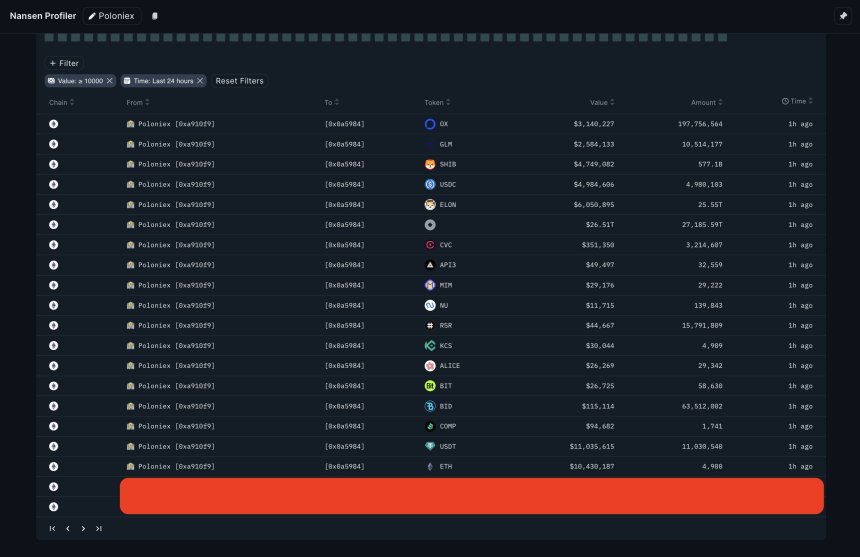The width and height of the screenshot is (860, 557).
Task: Click the COMP token icon
Action: click(x=430, y=426)
